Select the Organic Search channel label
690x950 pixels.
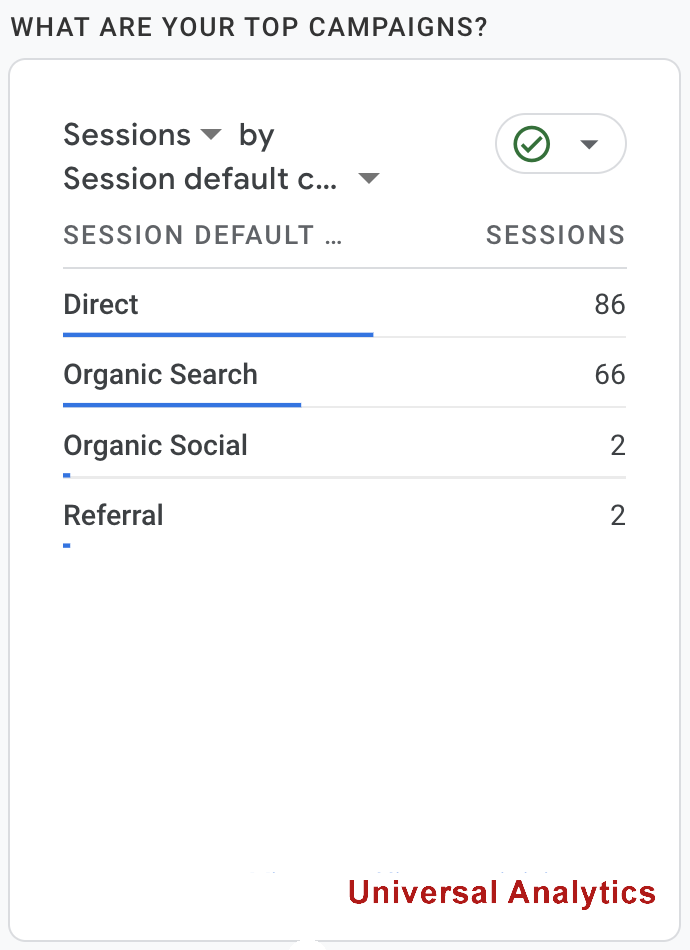point(160,374)
